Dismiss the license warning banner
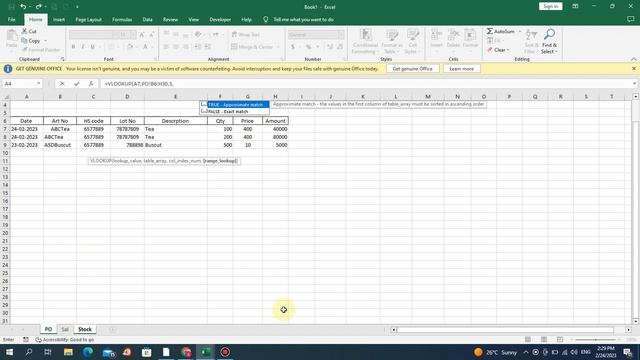Image resolution: width=640 pixels, height=360 pixels. [633, 69]
